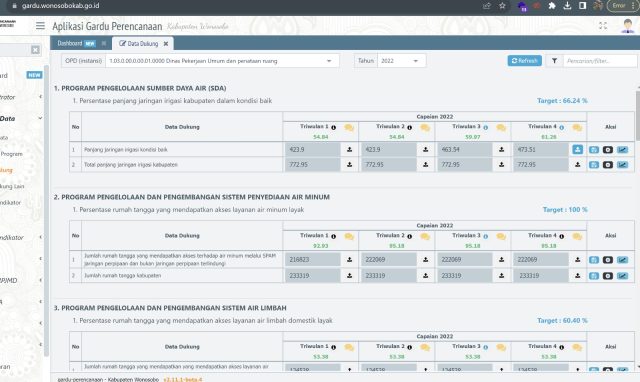Upload file for Triwulan 2 Panjang jaringan irigasi kondisi baik
640x382 pixels.
(x=425, y=150)
